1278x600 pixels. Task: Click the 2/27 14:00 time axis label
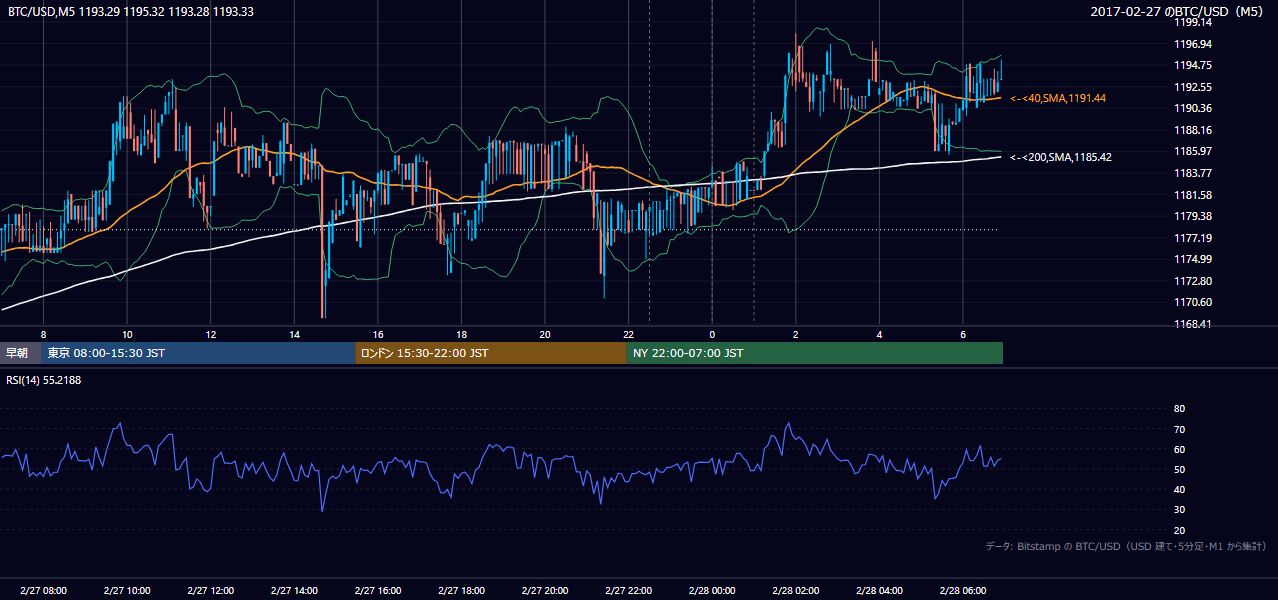tap(294, 591)
